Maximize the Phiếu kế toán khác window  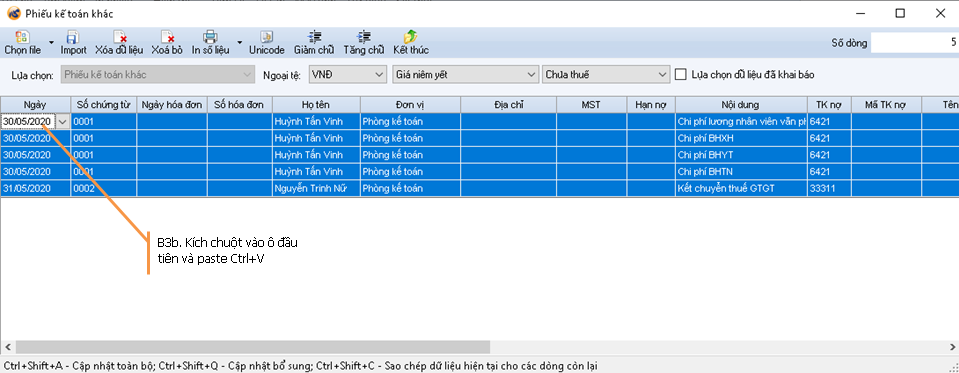pyautogui.click(x=900, y=13)
